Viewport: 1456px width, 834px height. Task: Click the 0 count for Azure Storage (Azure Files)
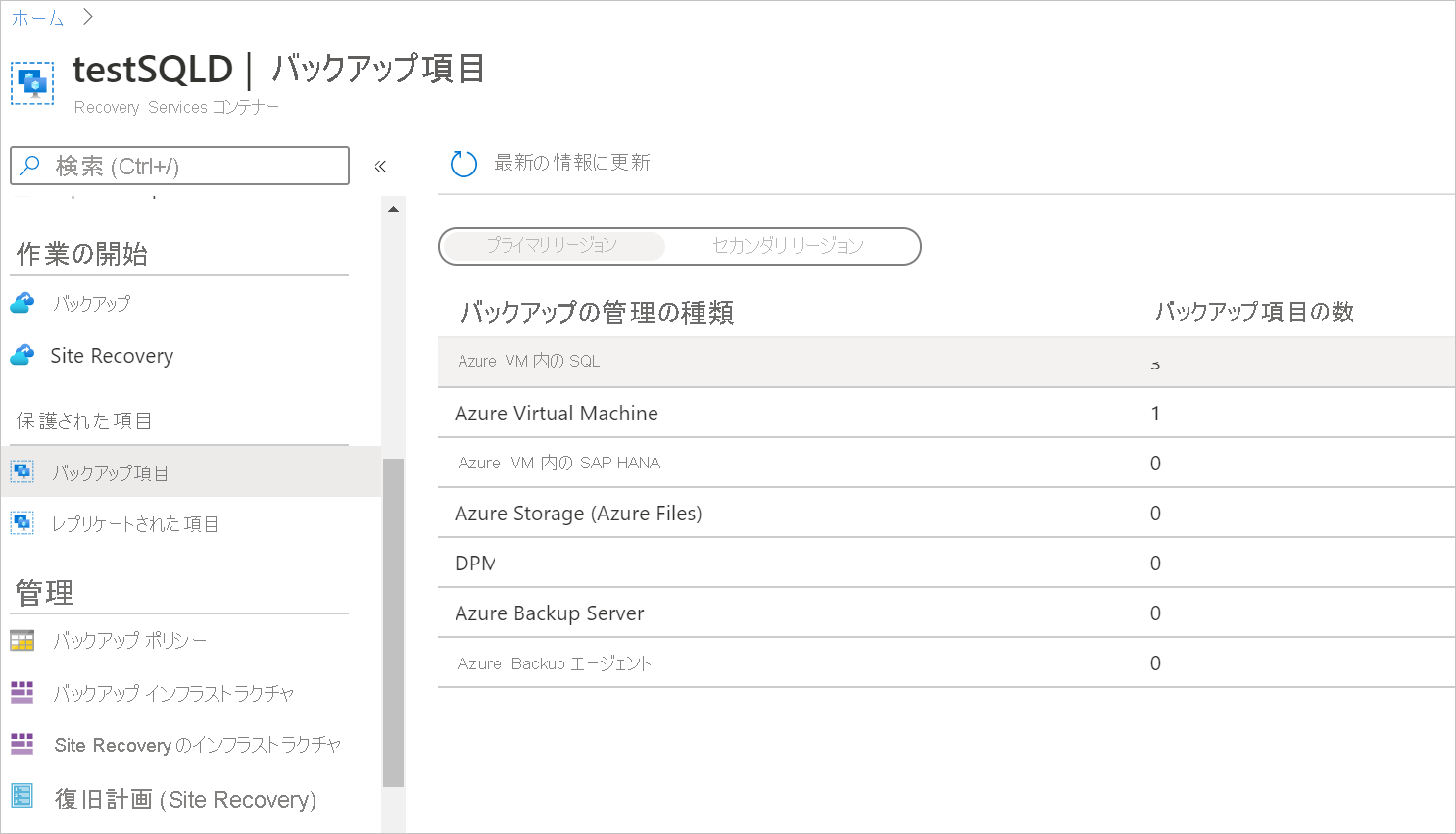(x=1155, y=514)
